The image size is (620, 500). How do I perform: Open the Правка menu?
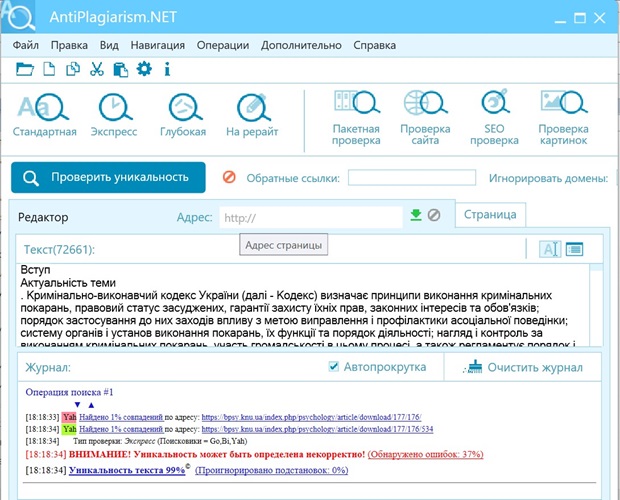coord(69,45)
